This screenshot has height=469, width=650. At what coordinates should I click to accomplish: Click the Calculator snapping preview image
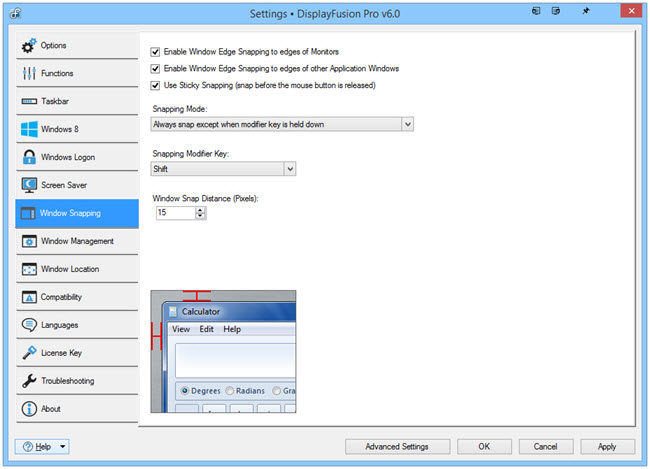[x=223, y=352]
